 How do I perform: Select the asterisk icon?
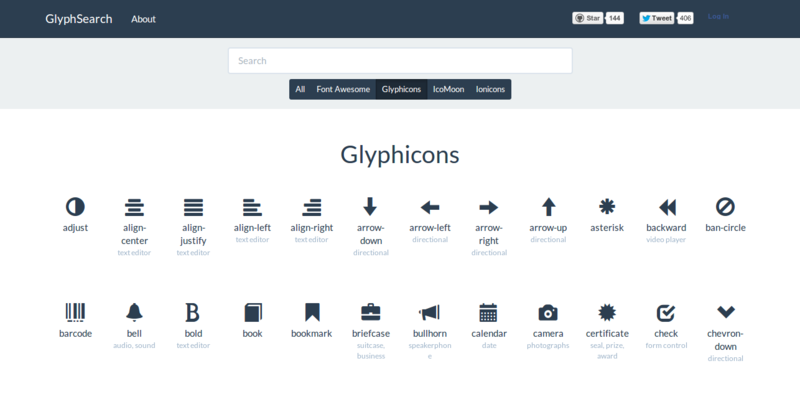pyautogui.click(x=607, y=207)
